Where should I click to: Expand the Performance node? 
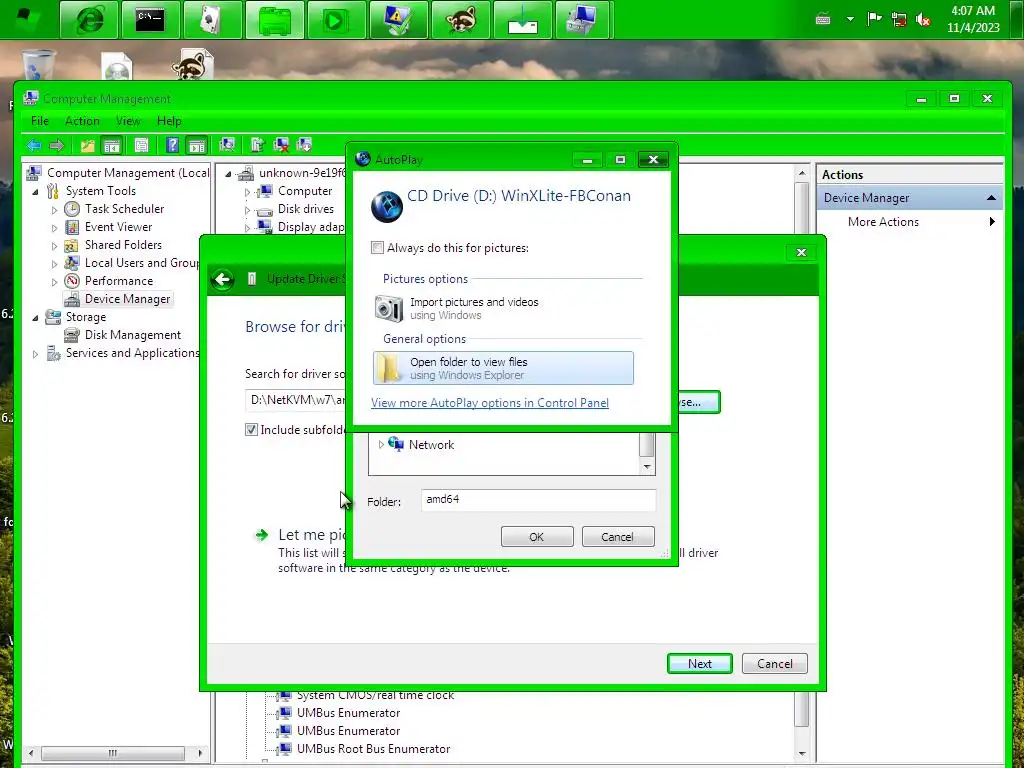54,281
